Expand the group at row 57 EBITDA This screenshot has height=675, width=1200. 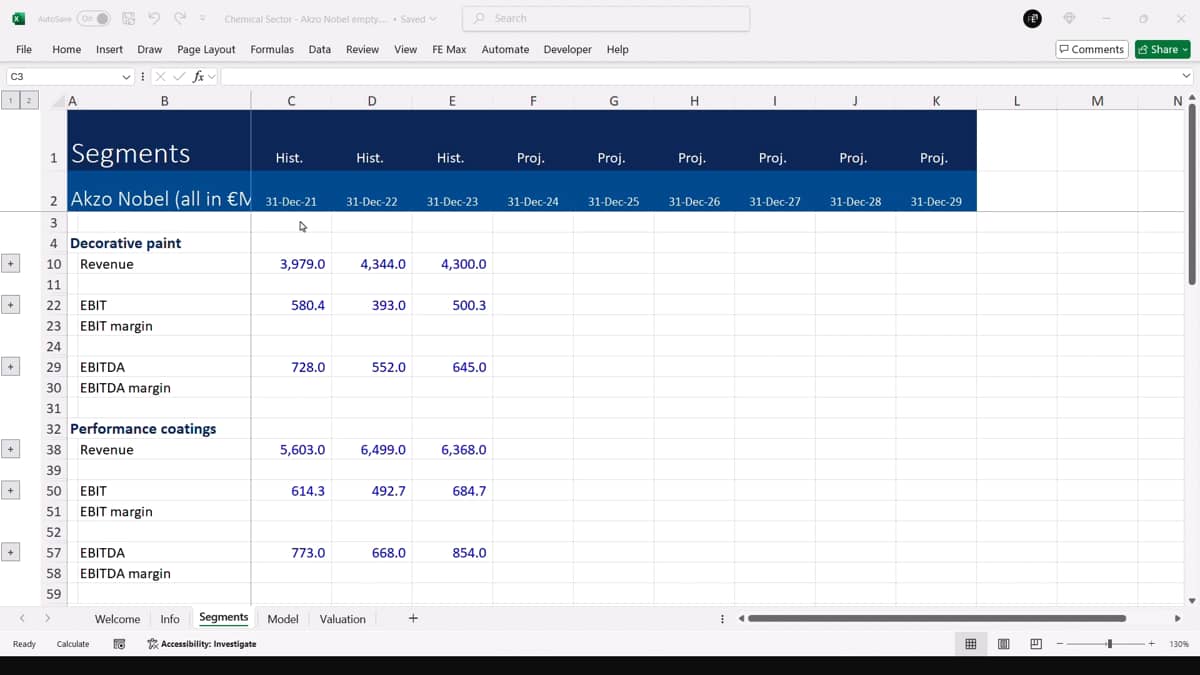pyautogui.click(x=11, y=553)
